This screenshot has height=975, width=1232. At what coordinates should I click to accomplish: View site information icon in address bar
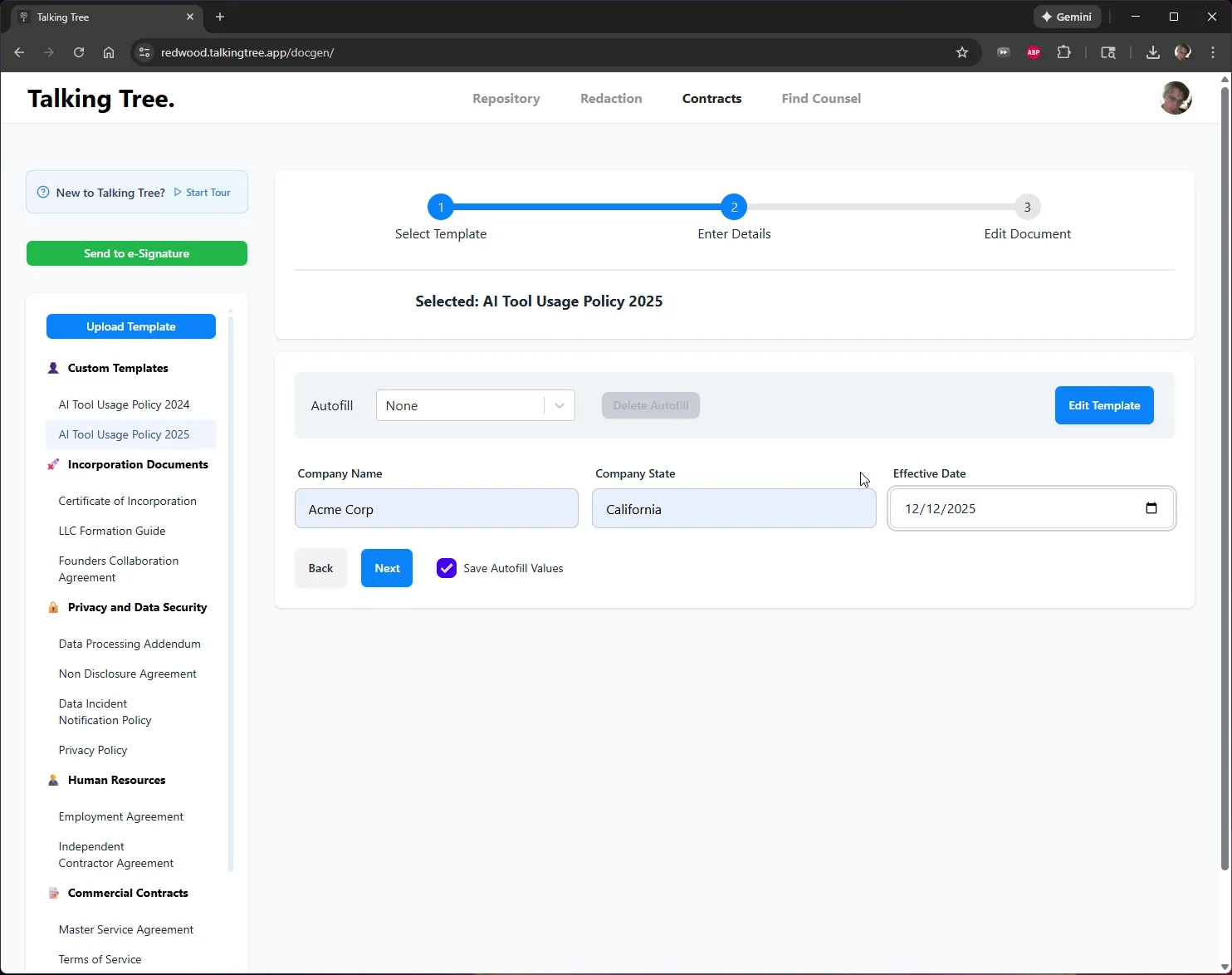click(x=144, y=52)
